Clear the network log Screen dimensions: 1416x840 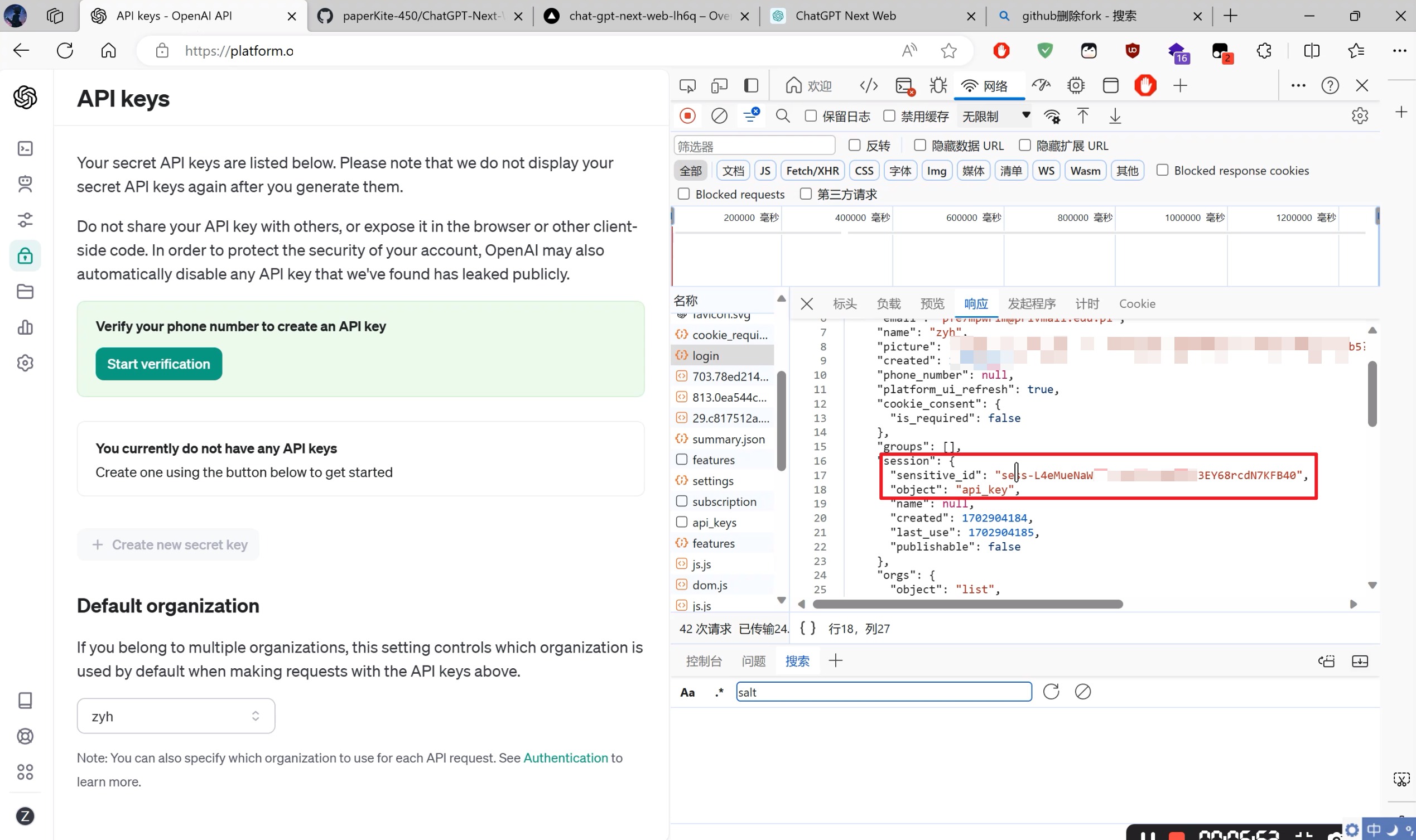[x=719, y=116]
